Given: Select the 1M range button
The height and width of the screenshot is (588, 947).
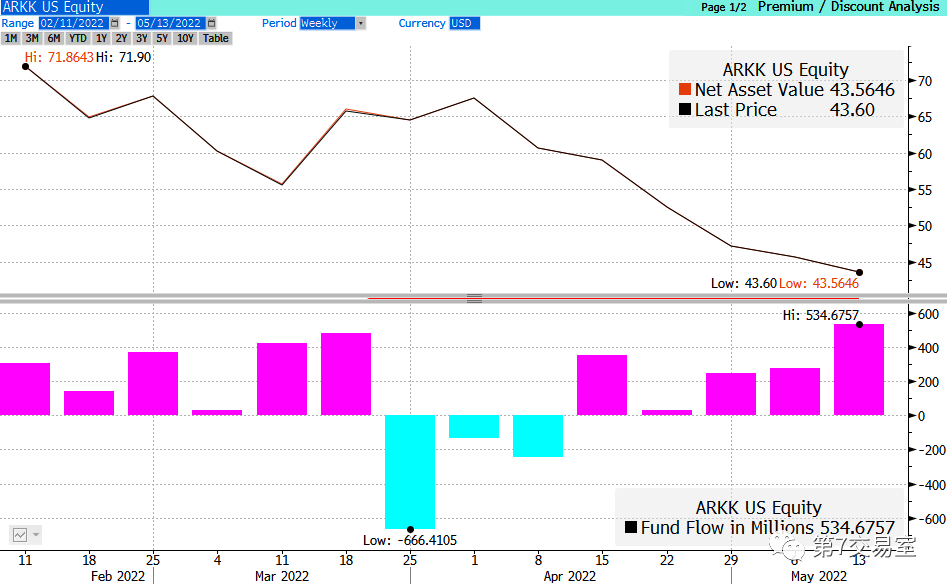Looking at the screenshot, I should point(11,38).
